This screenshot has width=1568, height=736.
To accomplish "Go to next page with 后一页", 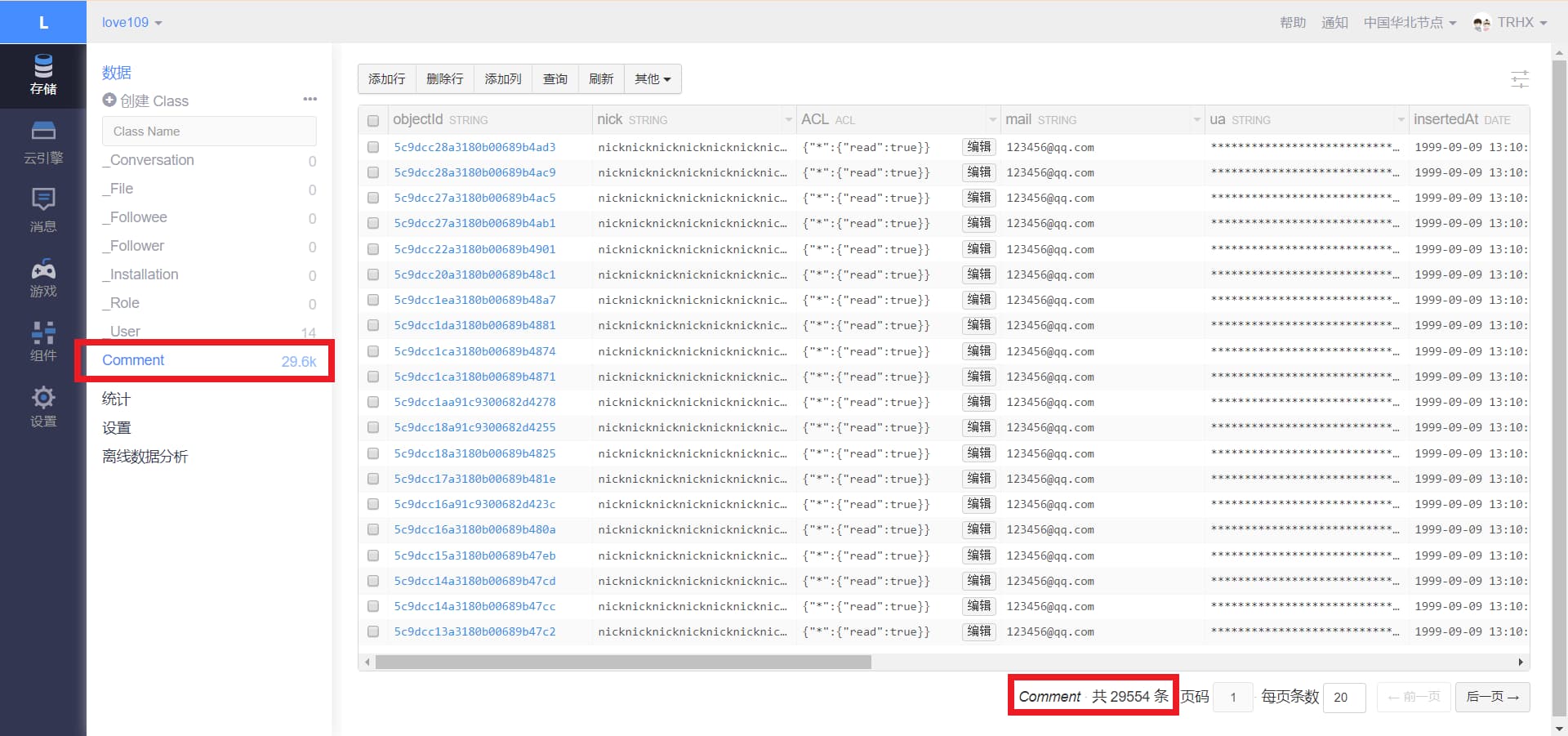I will point(1492,697).
